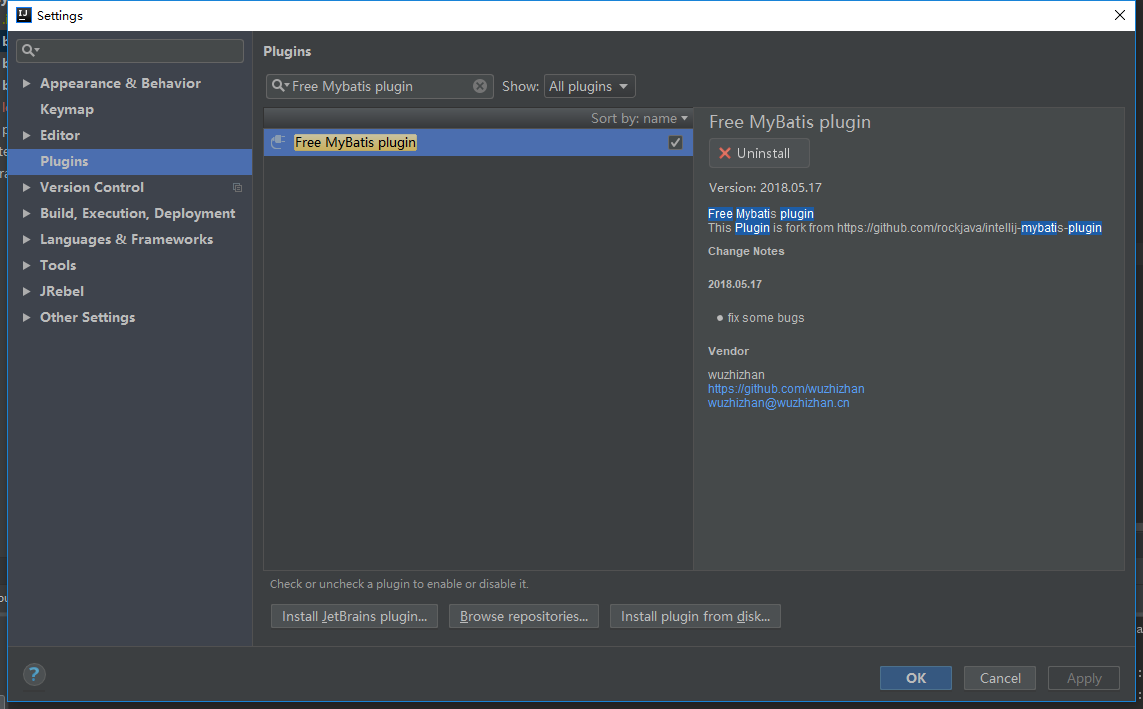Viewport: 1143px width, 709px height.
Task: Expand Languages & Frameworks node
Action: point(26,239)
